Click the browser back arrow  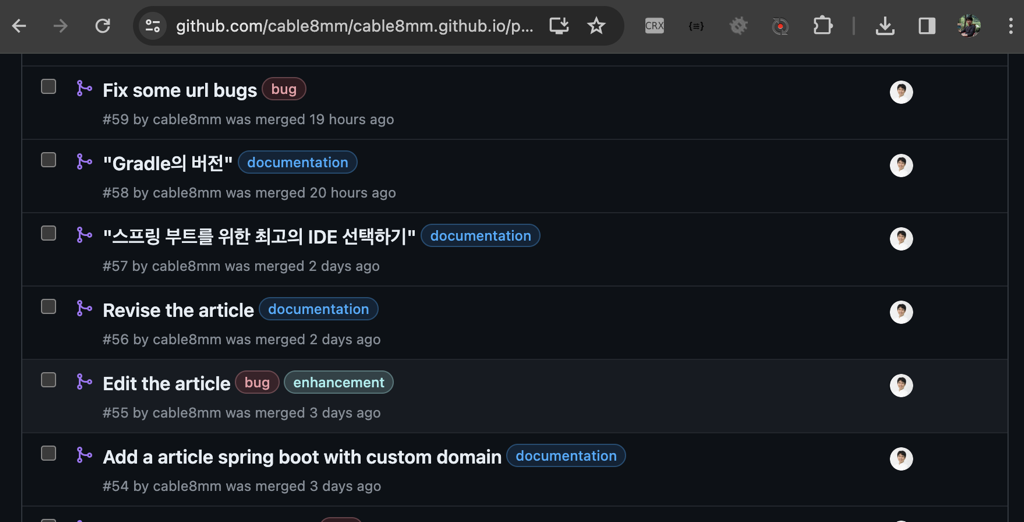tap(19, 26)
